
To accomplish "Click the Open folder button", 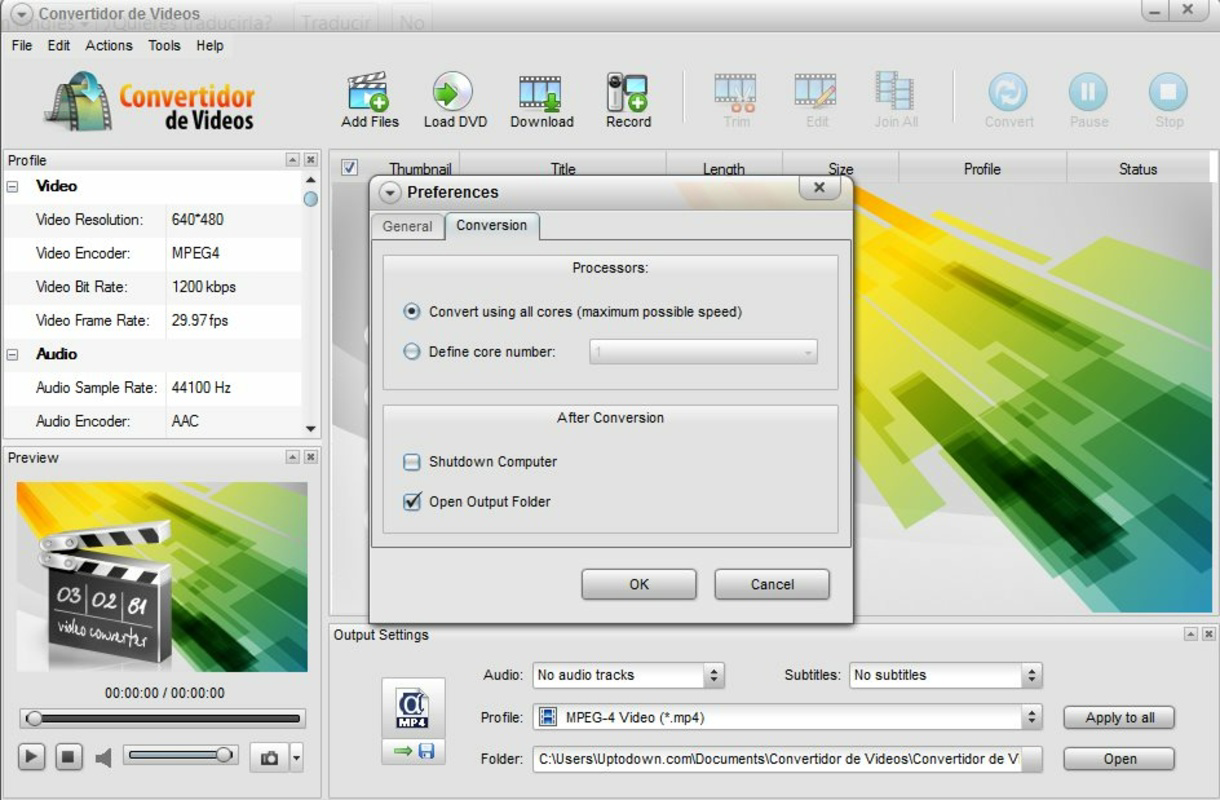I will click(1119, 759).
